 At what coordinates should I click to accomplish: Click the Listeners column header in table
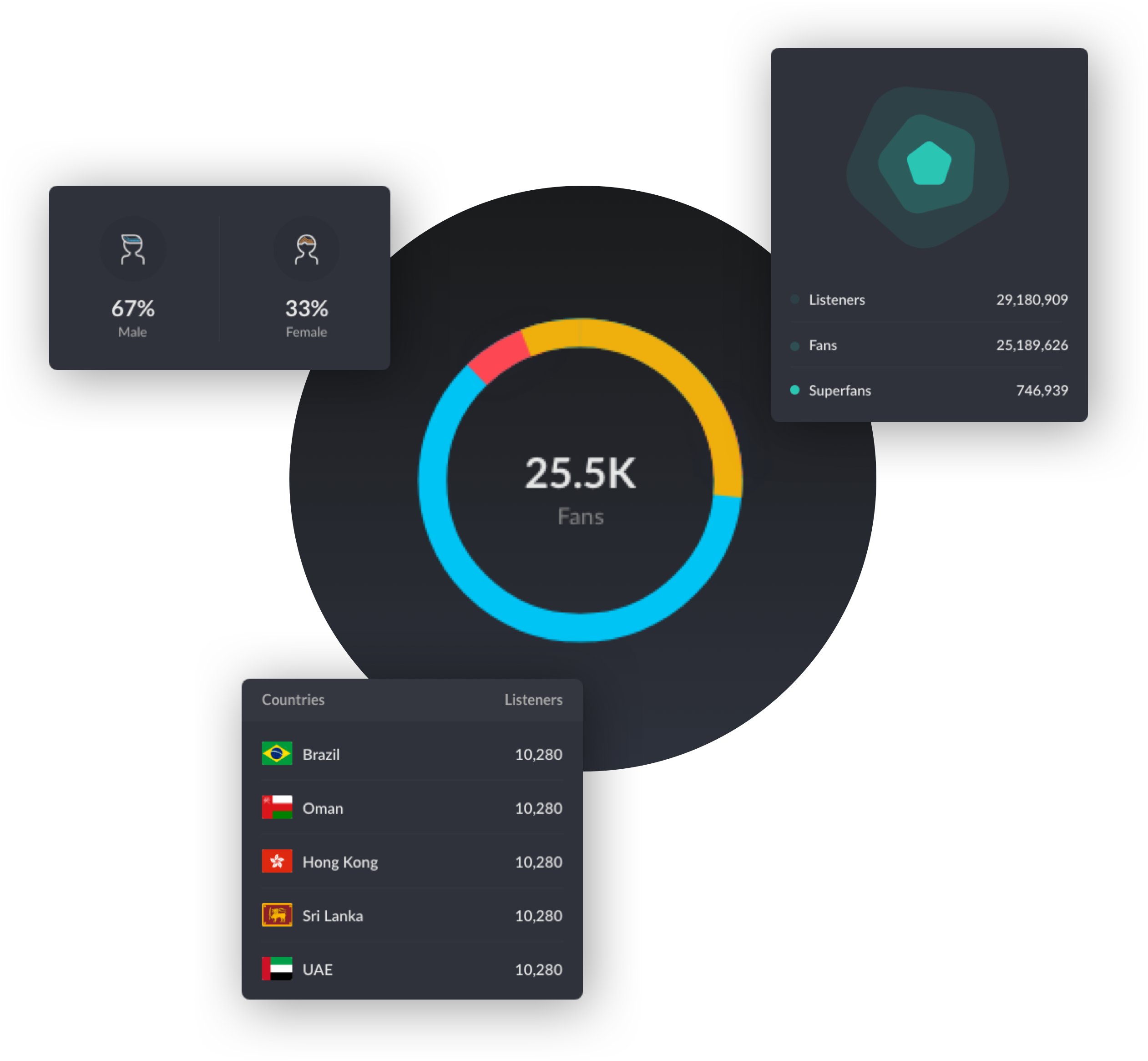pyautogui.click(x=533, y=700)
